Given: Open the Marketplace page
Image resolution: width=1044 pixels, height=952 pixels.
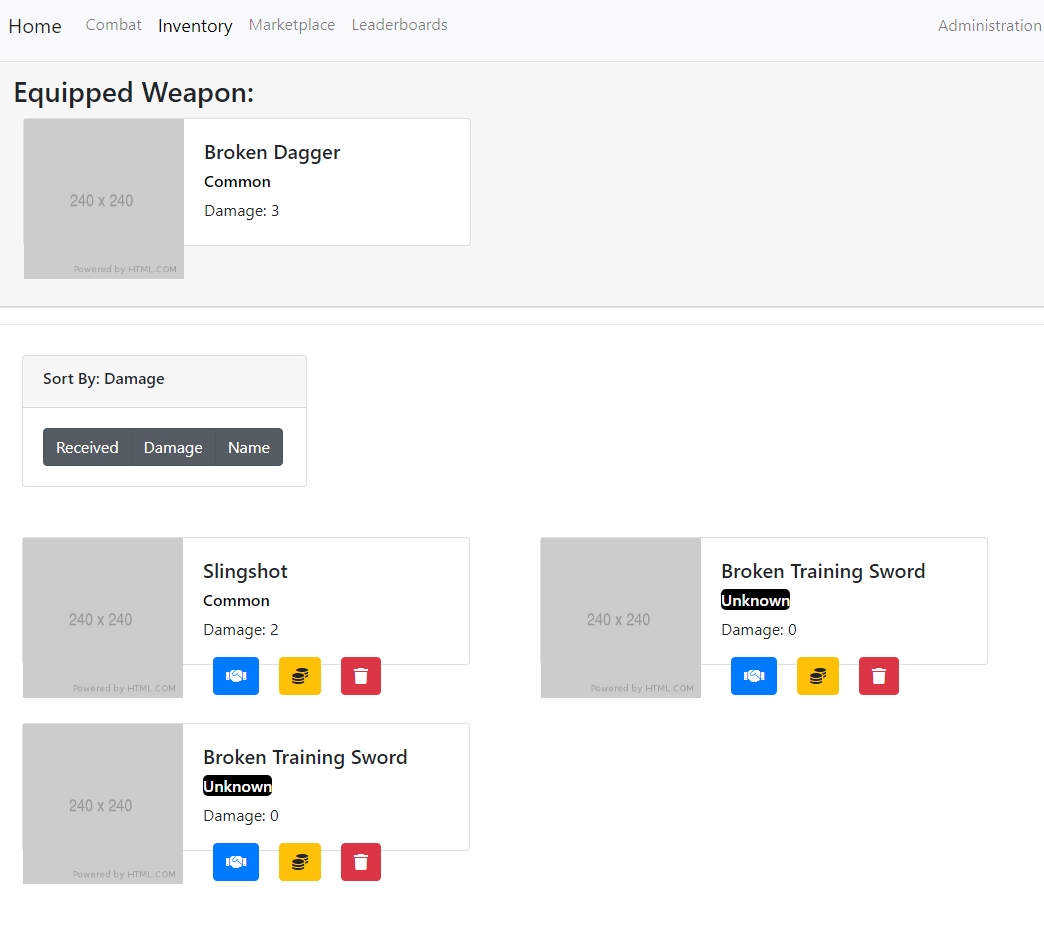Looking at the screenshot, I should pyautogui.click(x=292, y=25).
